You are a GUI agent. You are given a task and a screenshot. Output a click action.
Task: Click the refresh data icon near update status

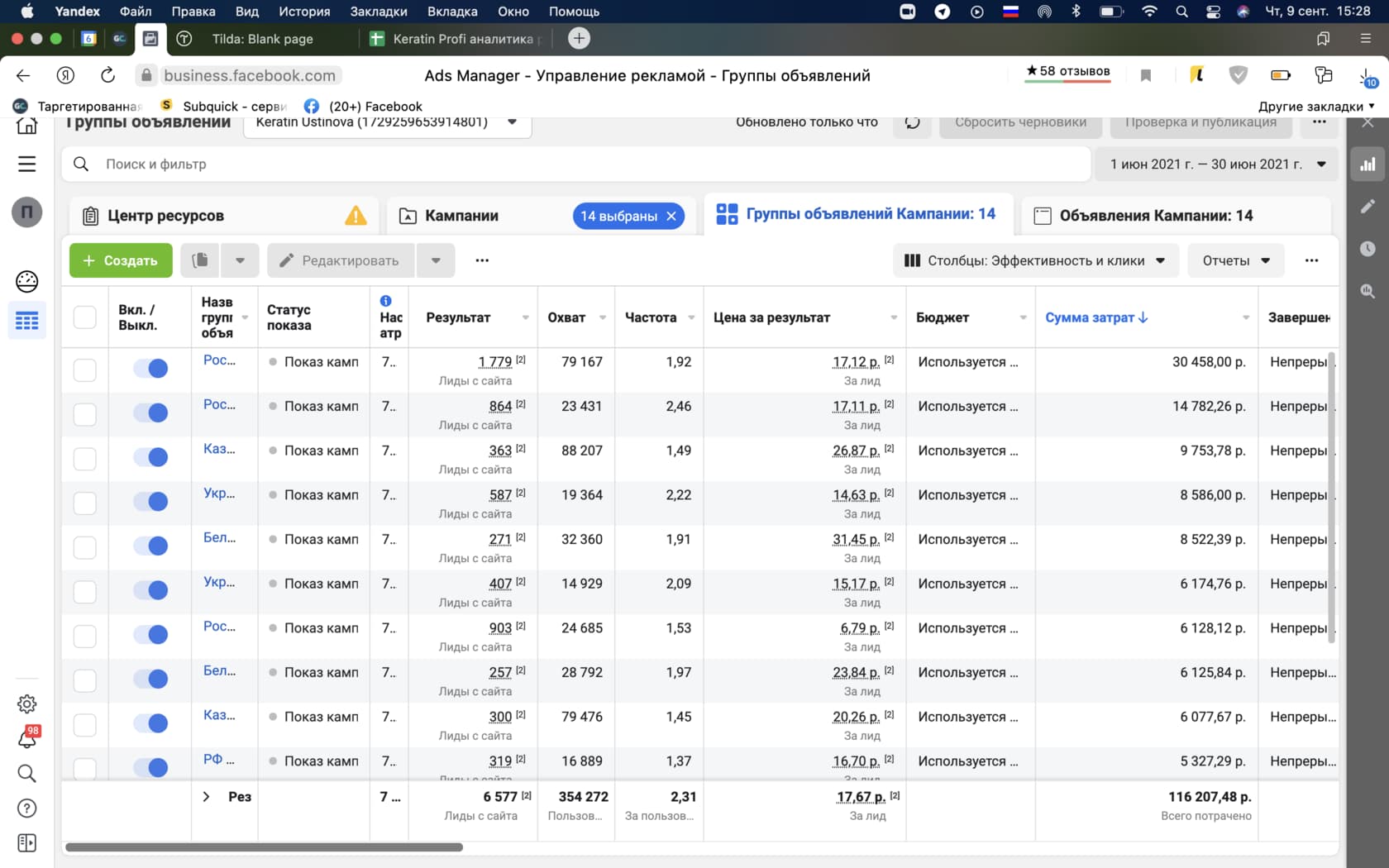[912, 122]
